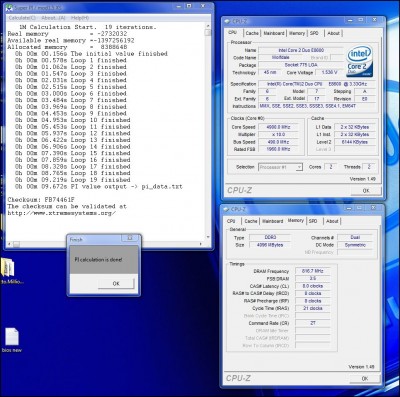The image size is (400, 397).
Task: Click OK in the Finish dialog
Action: (116, 284)
